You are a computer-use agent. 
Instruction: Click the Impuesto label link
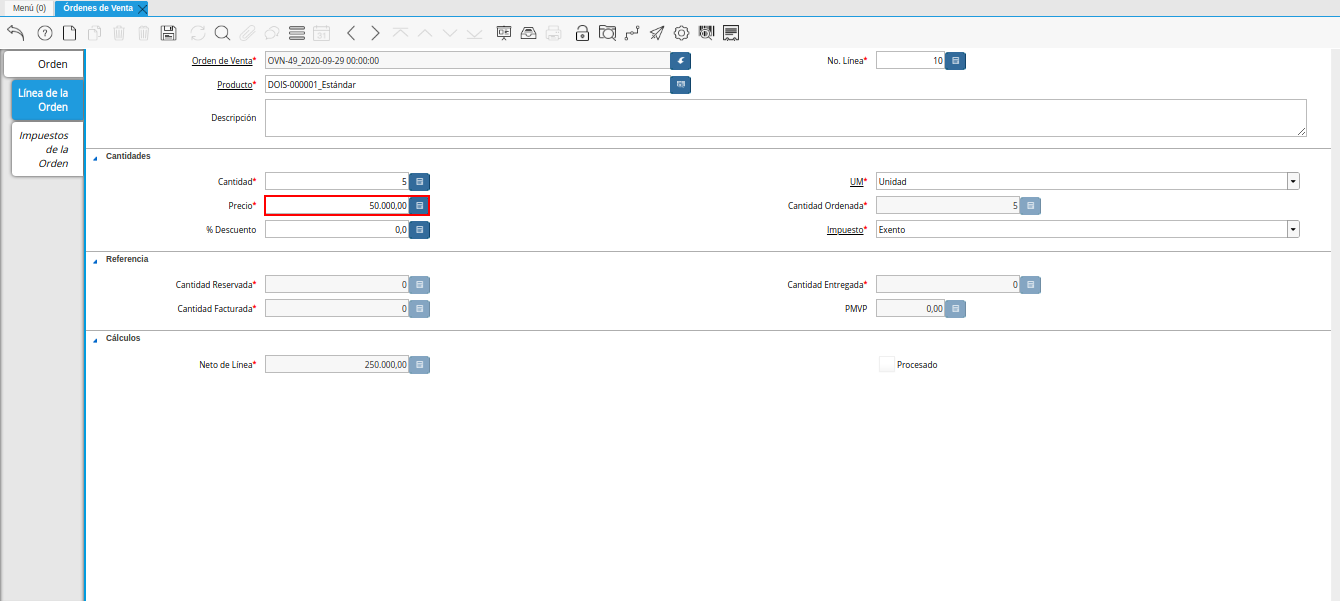pyautogui.click(x=845, y=229)
